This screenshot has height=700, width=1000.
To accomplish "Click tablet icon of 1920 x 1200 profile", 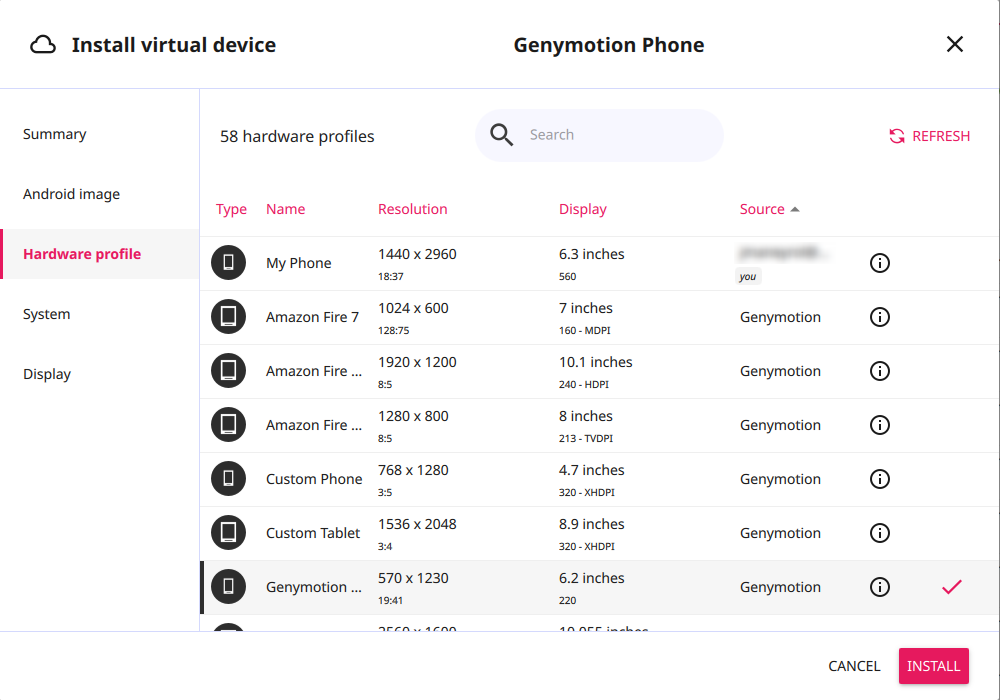I will 228,371.
